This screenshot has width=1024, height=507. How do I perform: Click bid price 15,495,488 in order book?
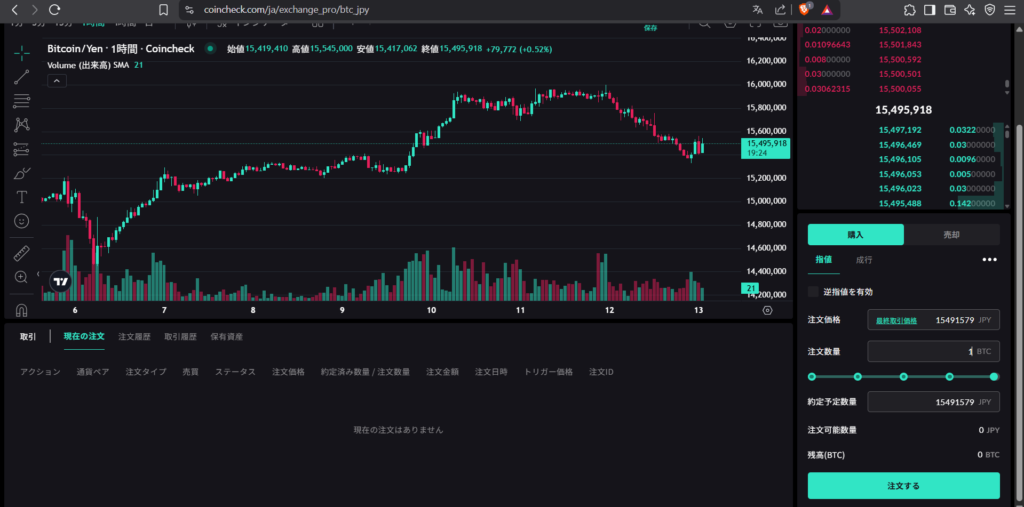point(900,203)
